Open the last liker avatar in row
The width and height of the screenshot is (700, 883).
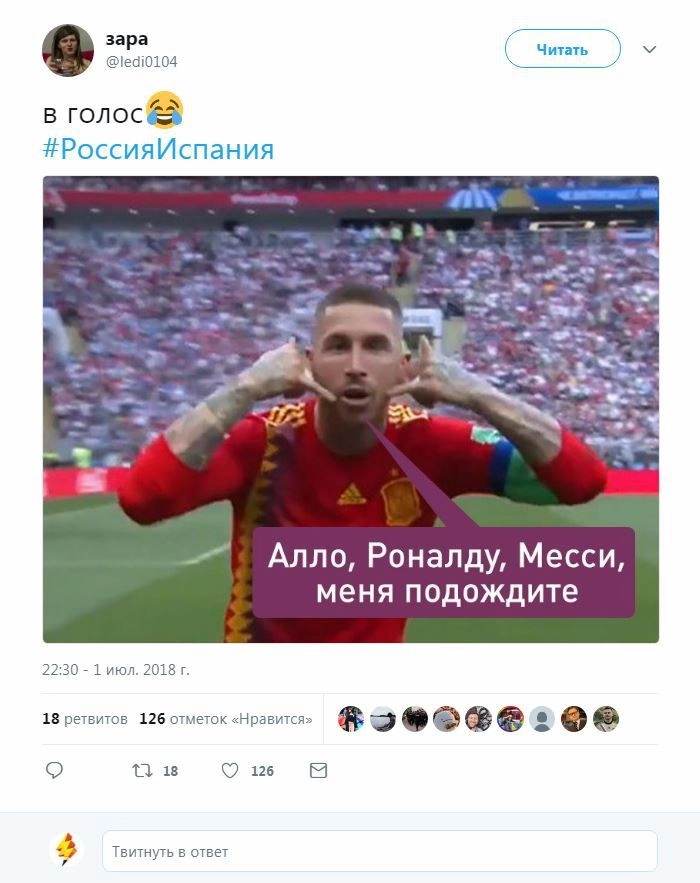(606, 719)
